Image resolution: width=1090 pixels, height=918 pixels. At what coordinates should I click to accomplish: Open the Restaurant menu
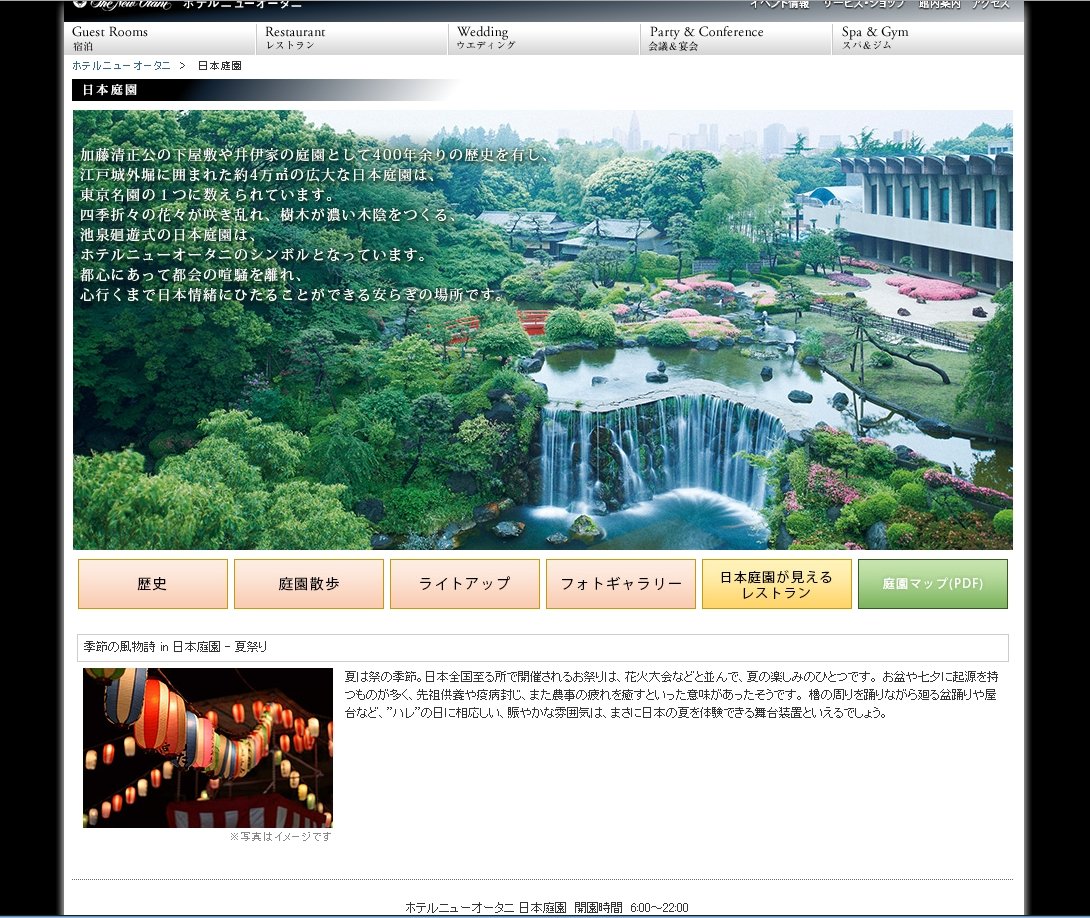352,38
